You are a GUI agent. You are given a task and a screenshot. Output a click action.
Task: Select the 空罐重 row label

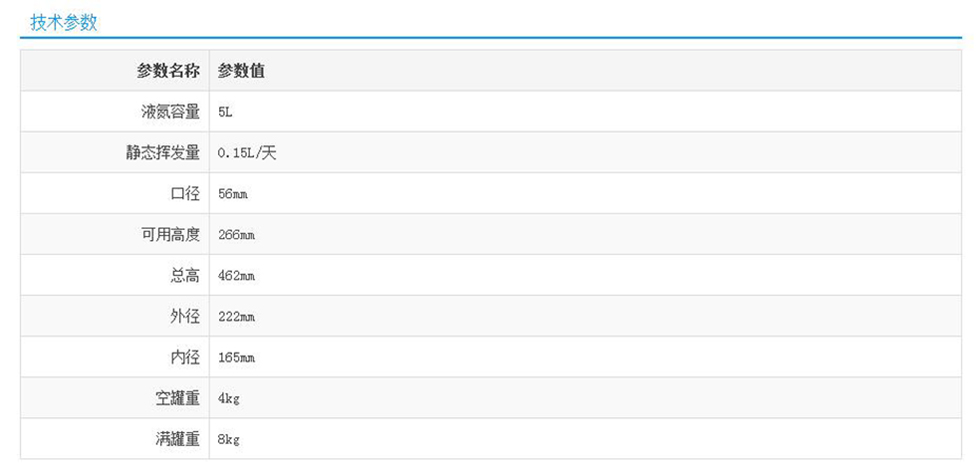coord(177,398)
